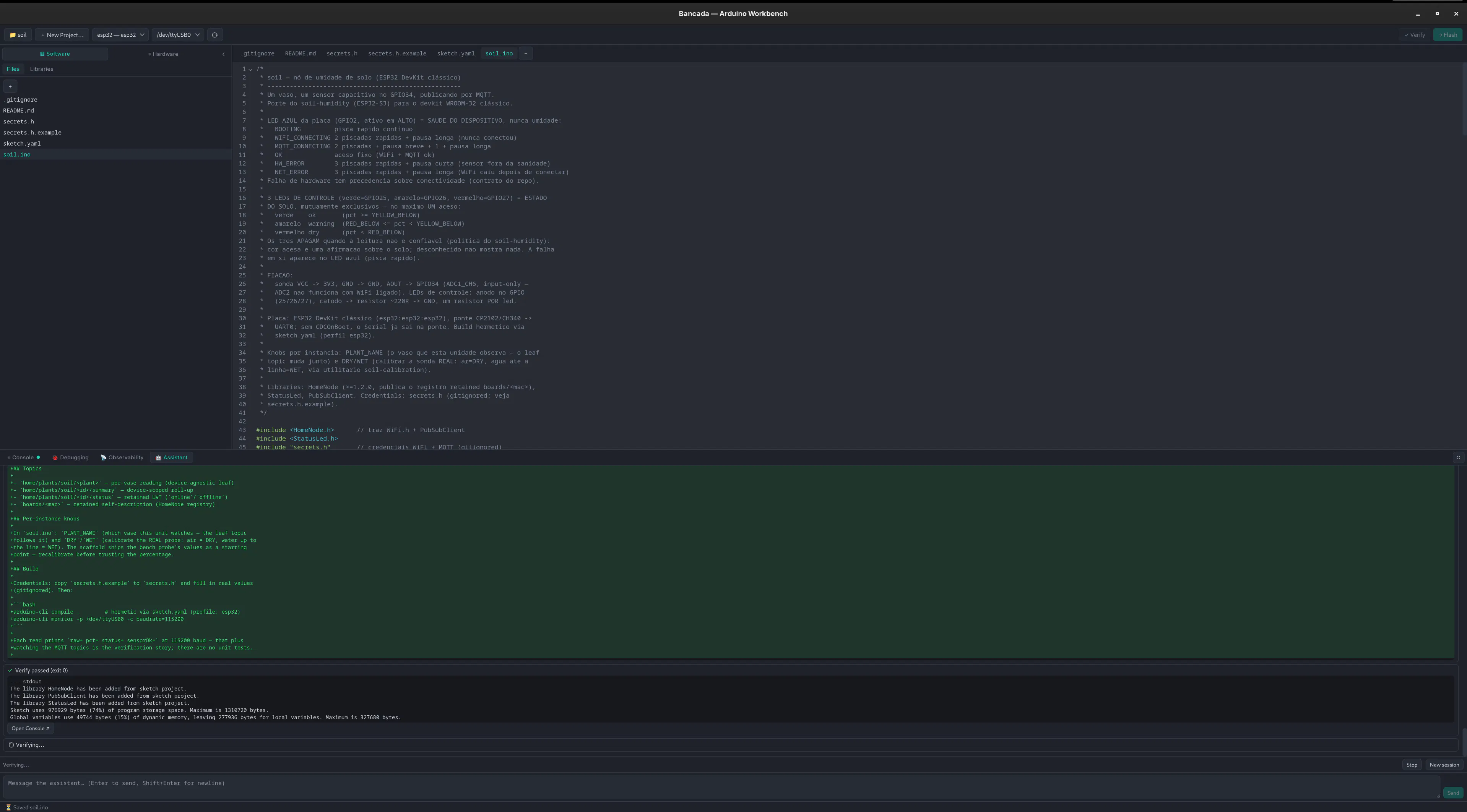Image resolution: width=1467 pixels, height=812 pixels.
Task: Open sketch.yaml in the file list
Action: click(x=115, y=143)
